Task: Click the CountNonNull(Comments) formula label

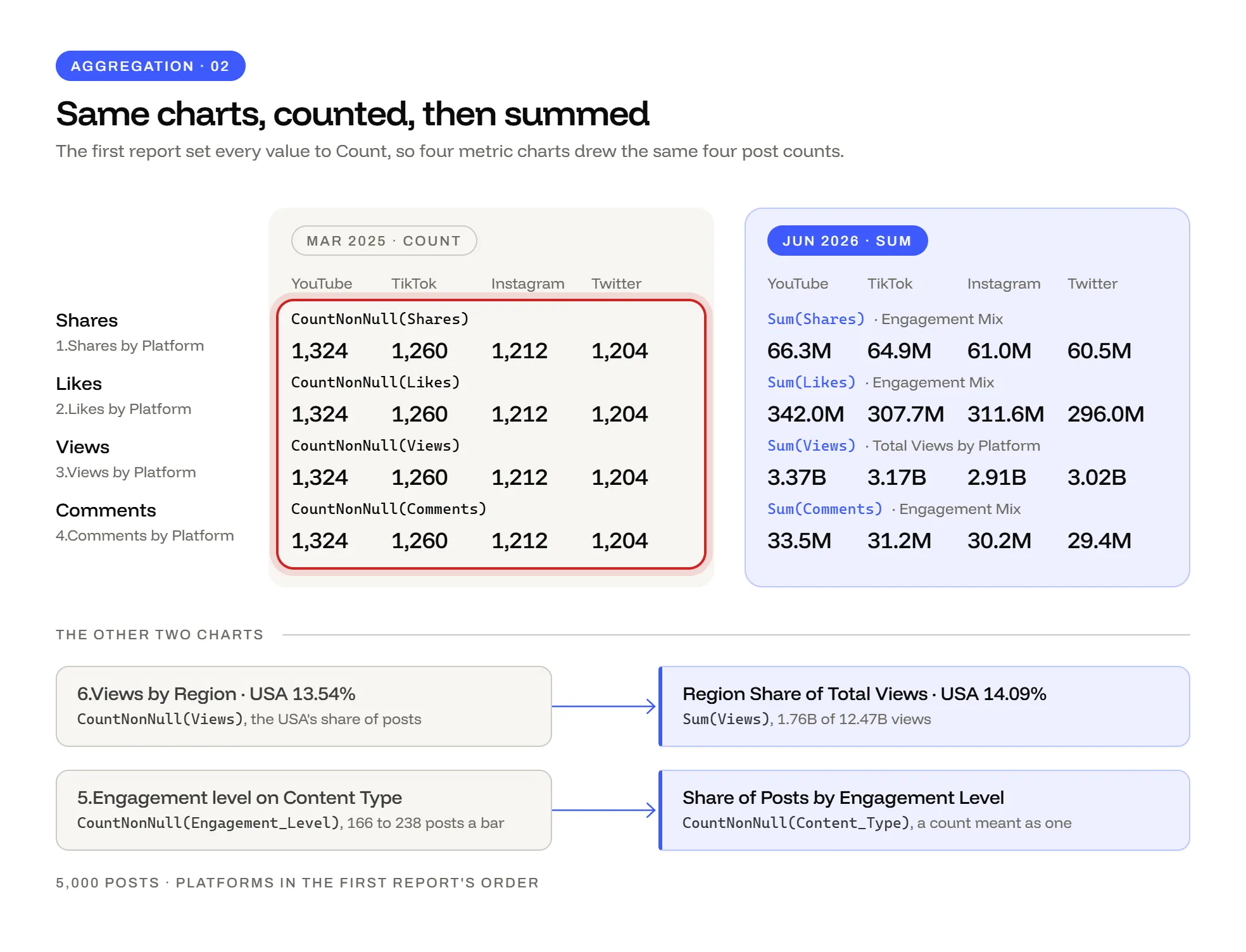Action: [389, 509]
